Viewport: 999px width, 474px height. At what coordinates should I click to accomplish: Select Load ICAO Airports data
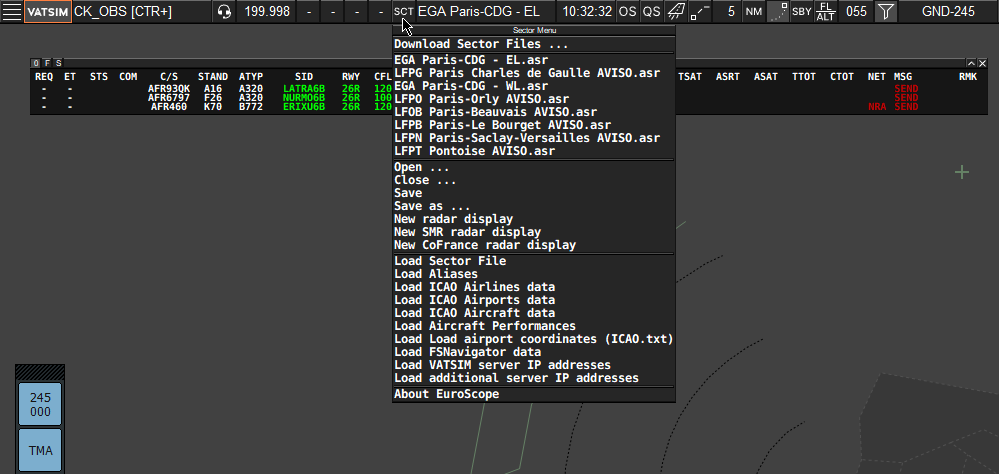[x=534, y=300]
